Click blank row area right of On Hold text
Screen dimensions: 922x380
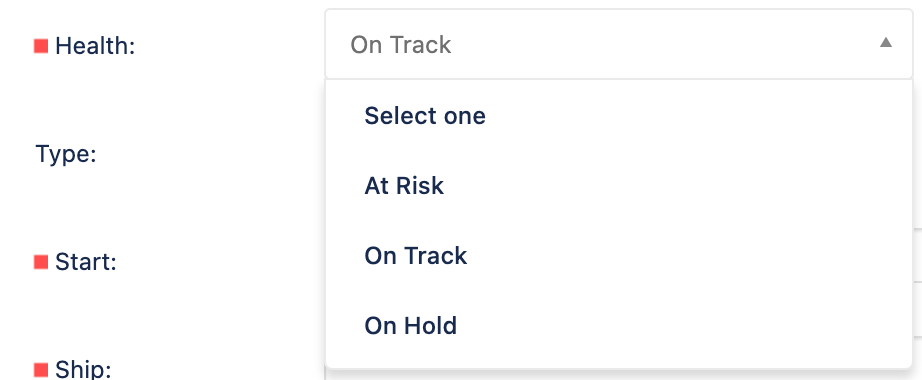click(x=682, y=326)
